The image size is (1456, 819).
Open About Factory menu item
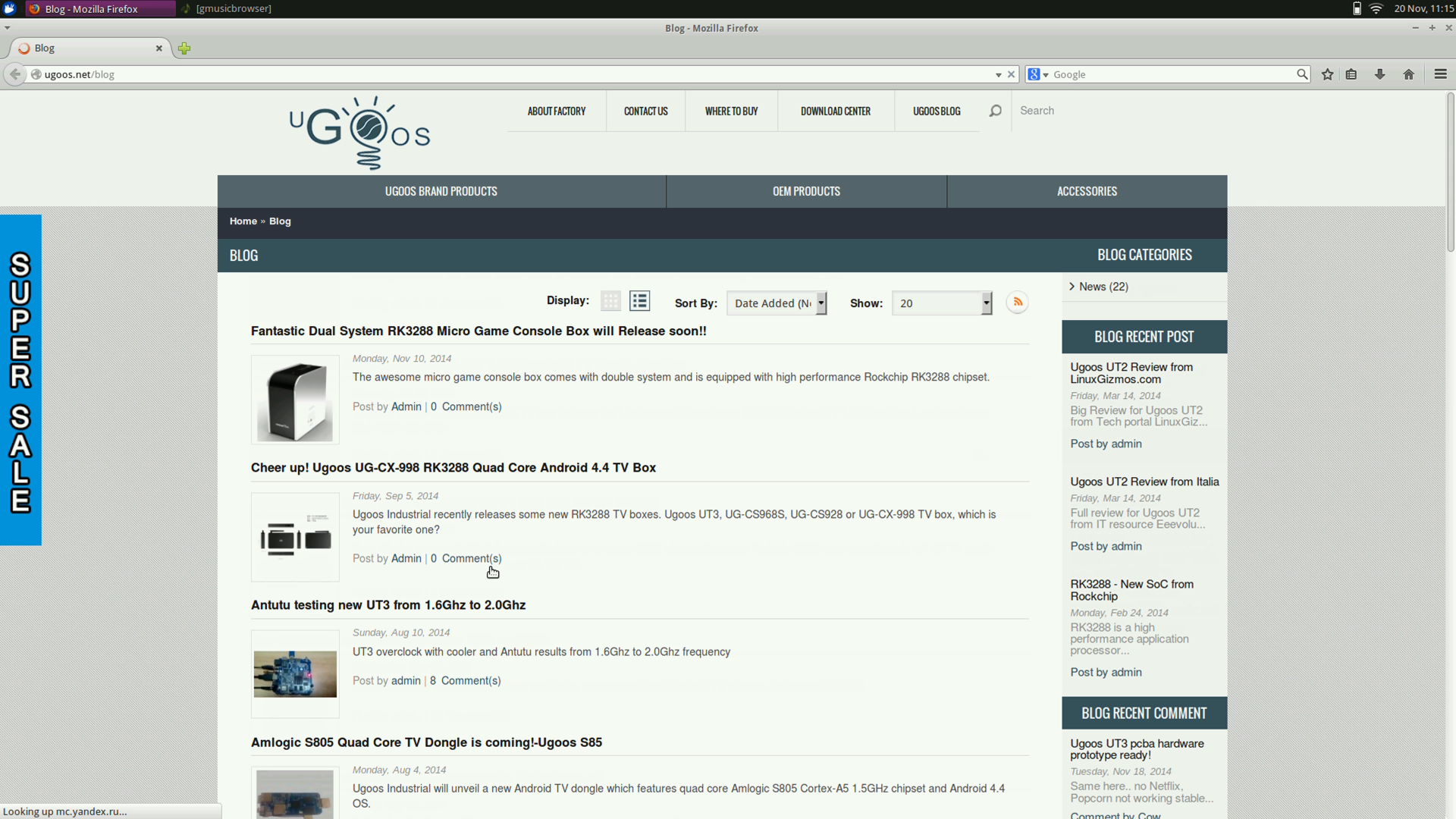[x=557, y=111]
